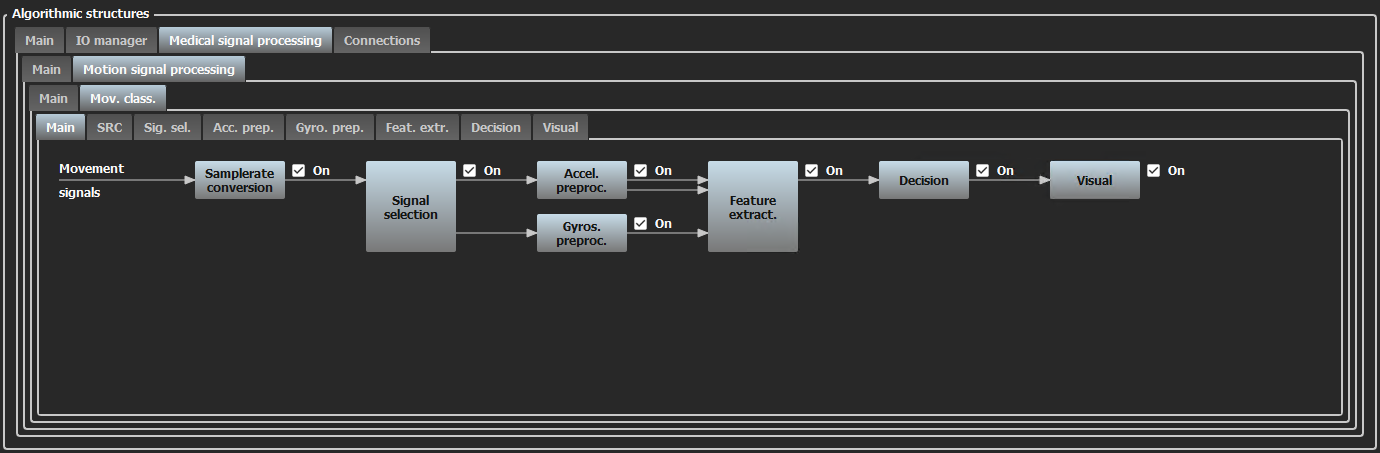Toggle Gyros. preproc. On checkbox
Viewport: 1380px width, 453px height.
click(x=641, y=224)
